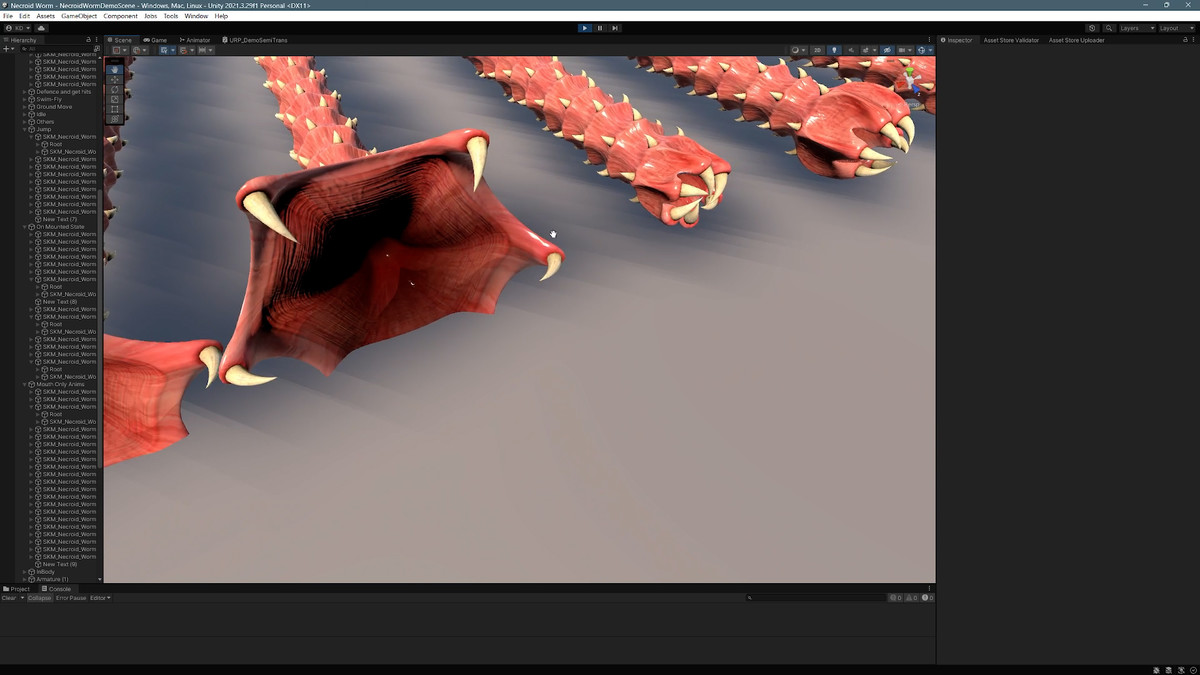Select the Rect tool in scene toolbar
The image size is (1200, 675).
coord(115,110)
